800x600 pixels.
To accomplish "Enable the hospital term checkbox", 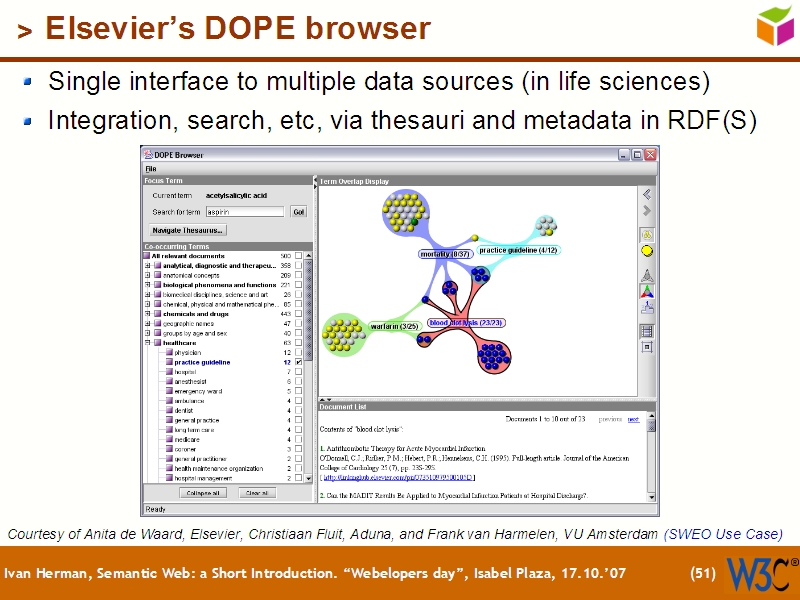I will point(298,371).
